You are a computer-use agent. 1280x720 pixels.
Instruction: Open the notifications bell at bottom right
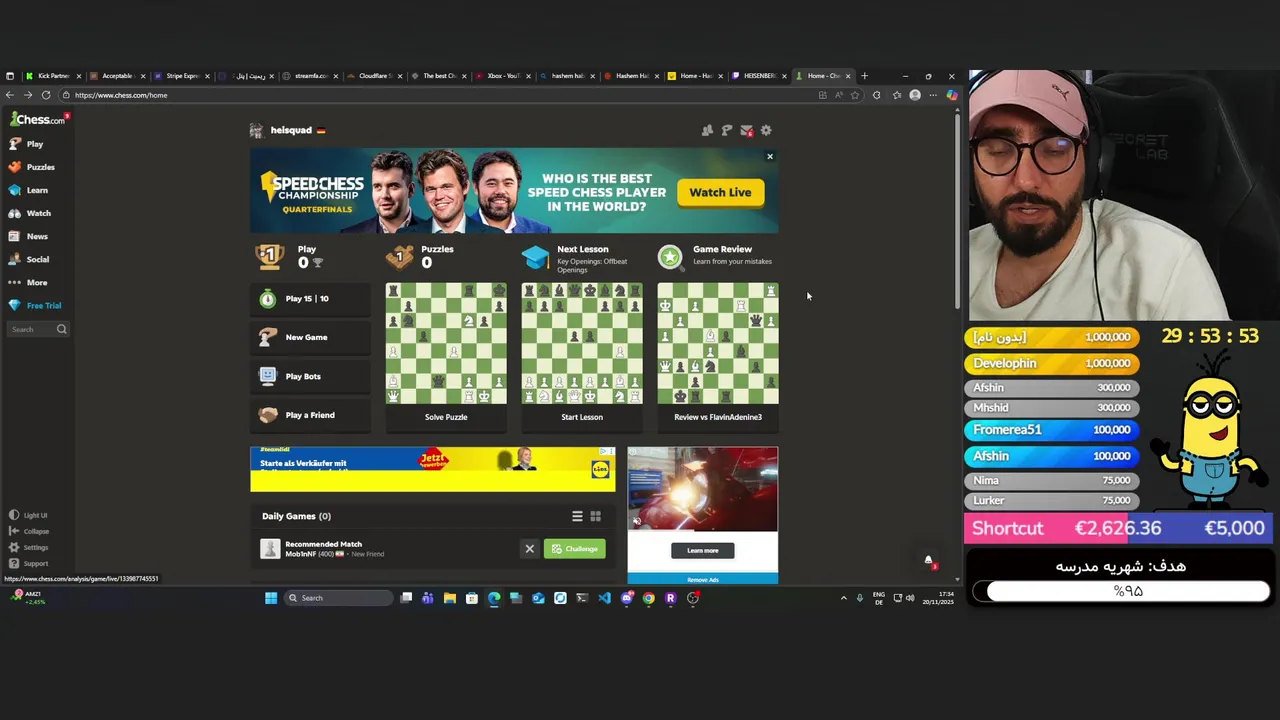pos(928,561)
